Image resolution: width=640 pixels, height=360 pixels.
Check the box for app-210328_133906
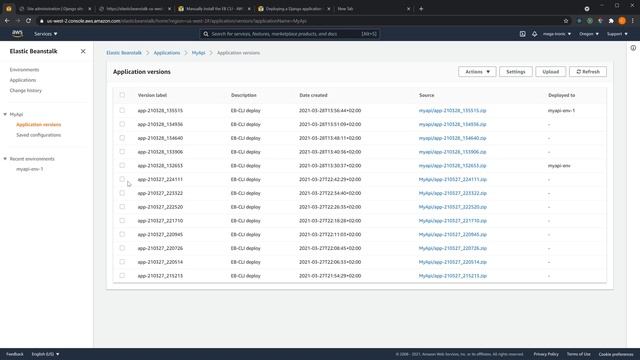pyautogui.click(x=122, y=152)
